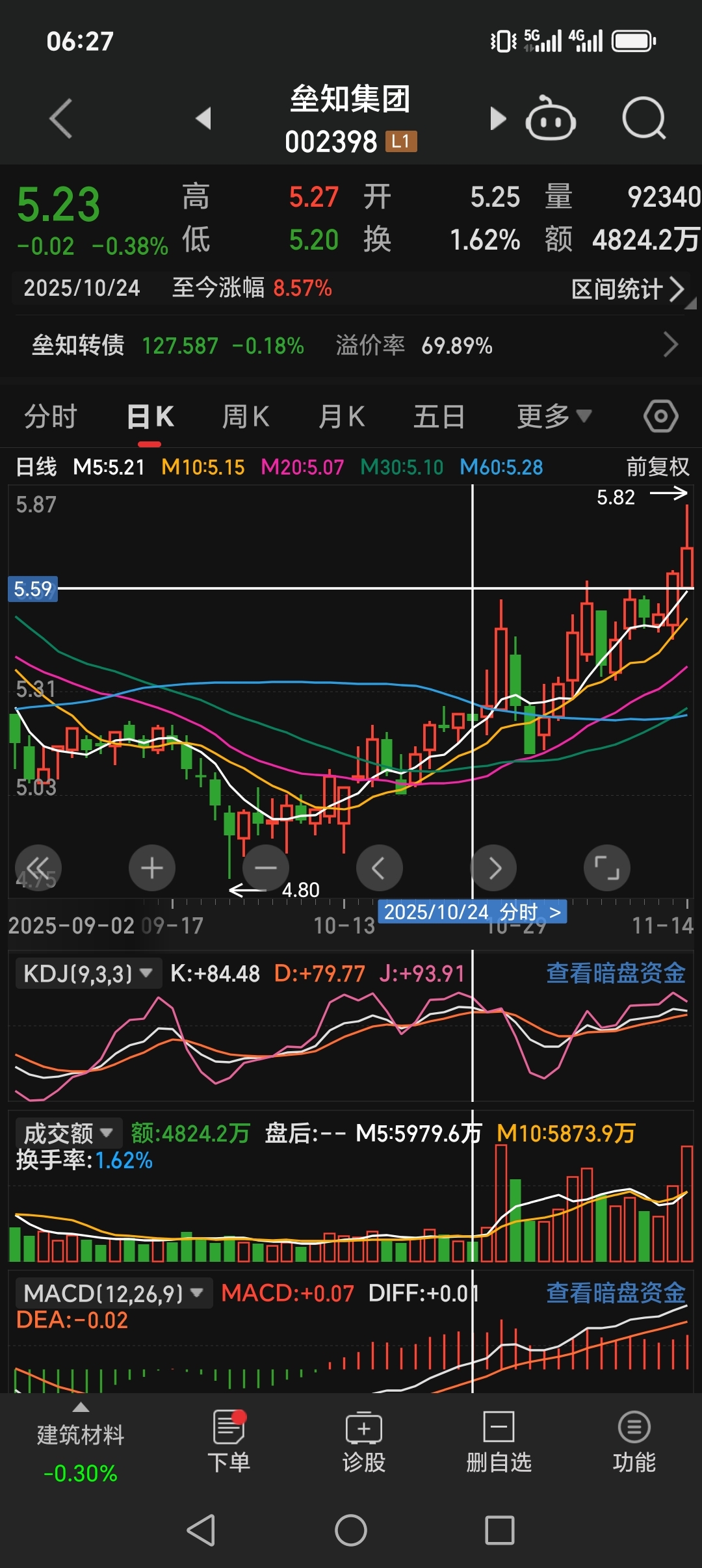Switch to 分时 tab
Viewport: 702px width, 1568px height.
[x=51, y=416]
